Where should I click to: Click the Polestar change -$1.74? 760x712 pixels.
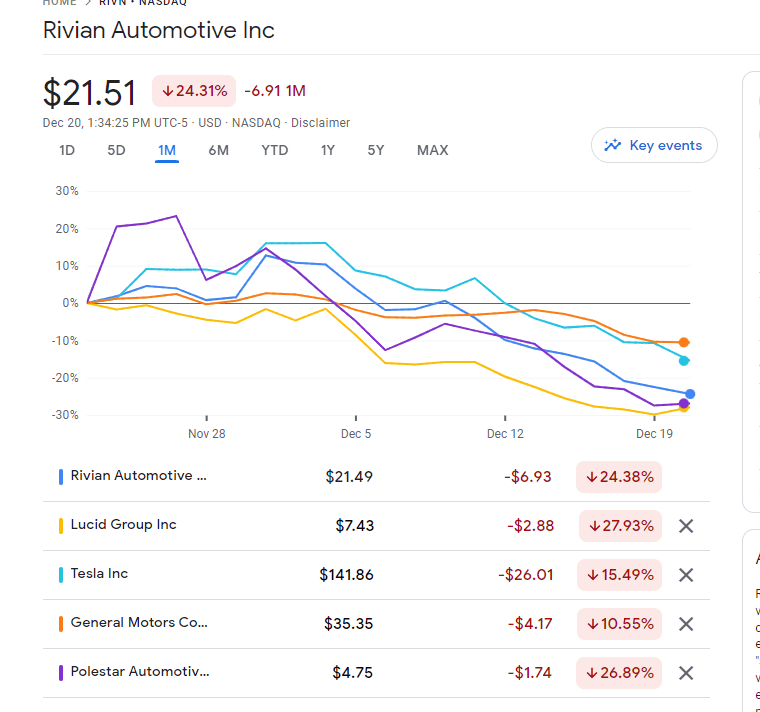(529, 673)
